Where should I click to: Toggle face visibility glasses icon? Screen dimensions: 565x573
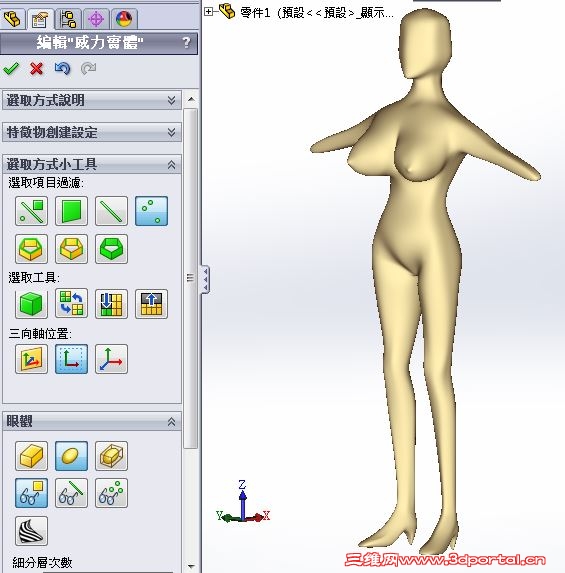click(x=31, y=493)
